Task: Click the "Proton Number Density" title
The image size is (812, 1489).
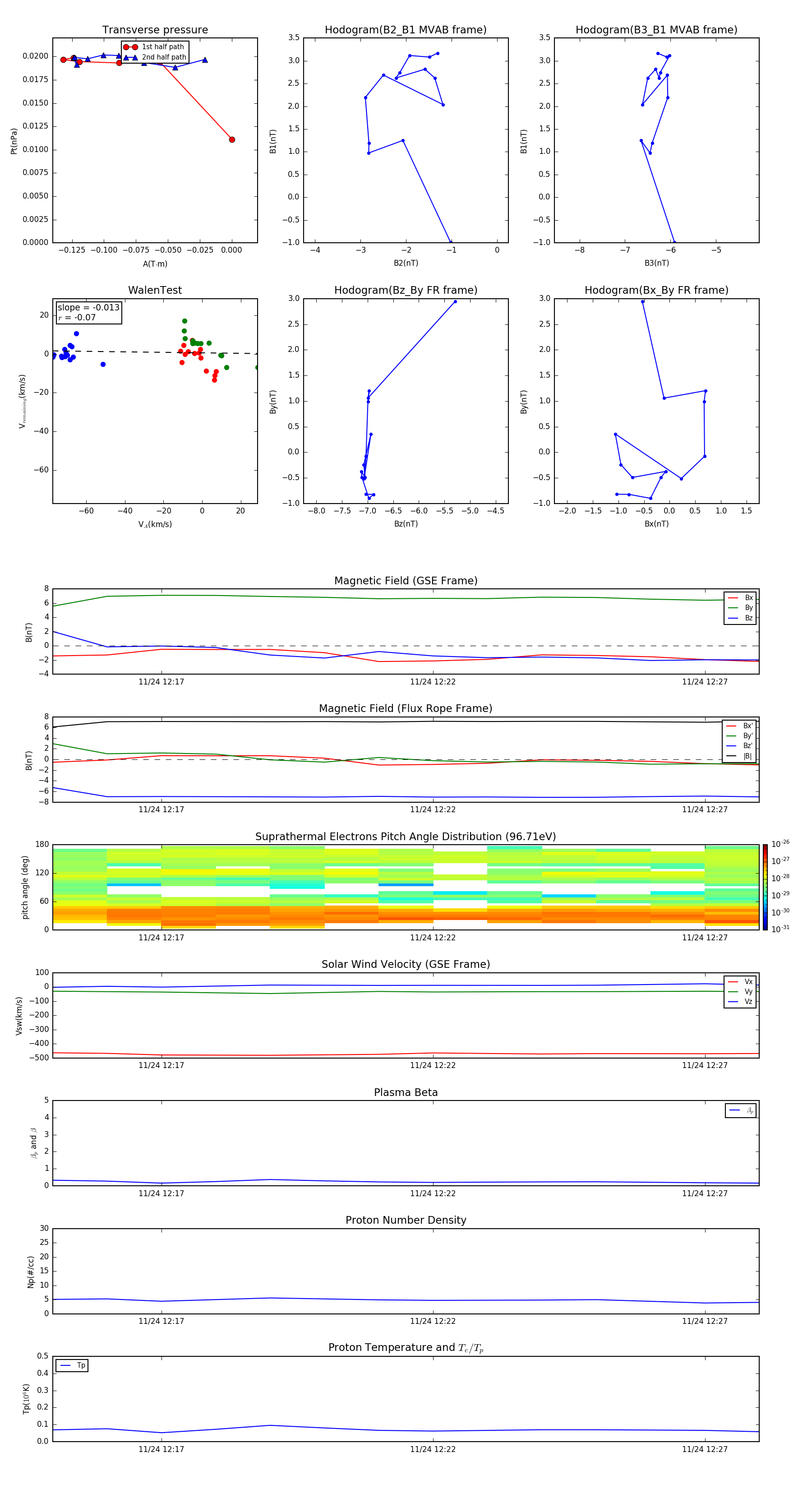Action: [406, 1221]
